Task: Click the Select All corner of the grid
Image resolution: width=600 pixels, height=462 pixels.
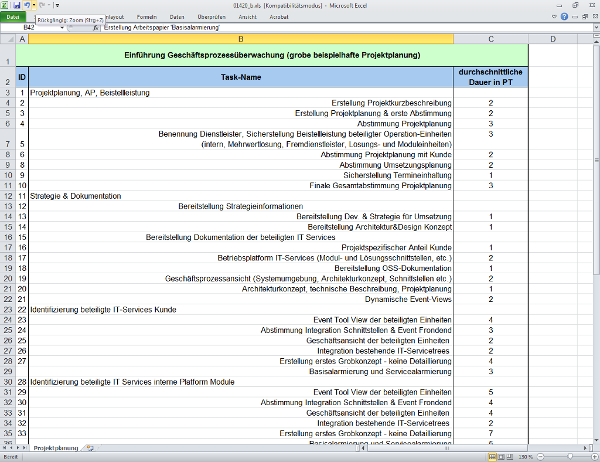Action: [x=7, y=39]
